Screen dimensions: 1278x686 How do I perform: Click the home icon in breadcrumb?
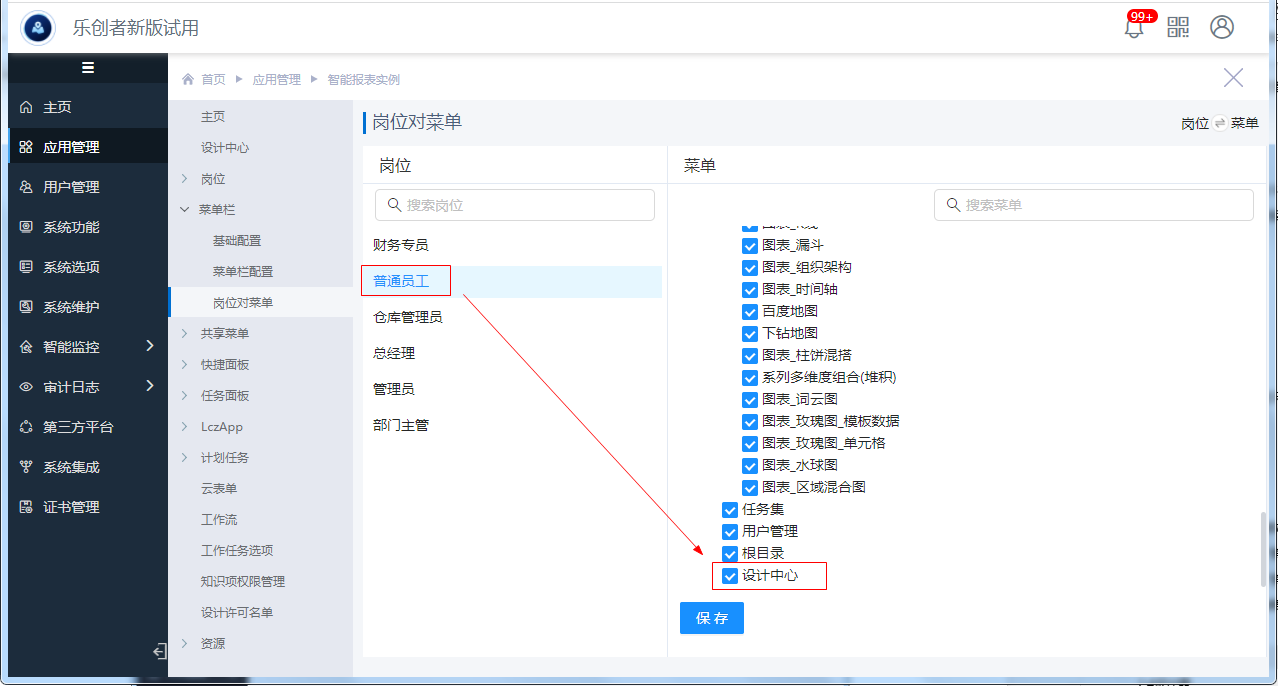(188, 79)
